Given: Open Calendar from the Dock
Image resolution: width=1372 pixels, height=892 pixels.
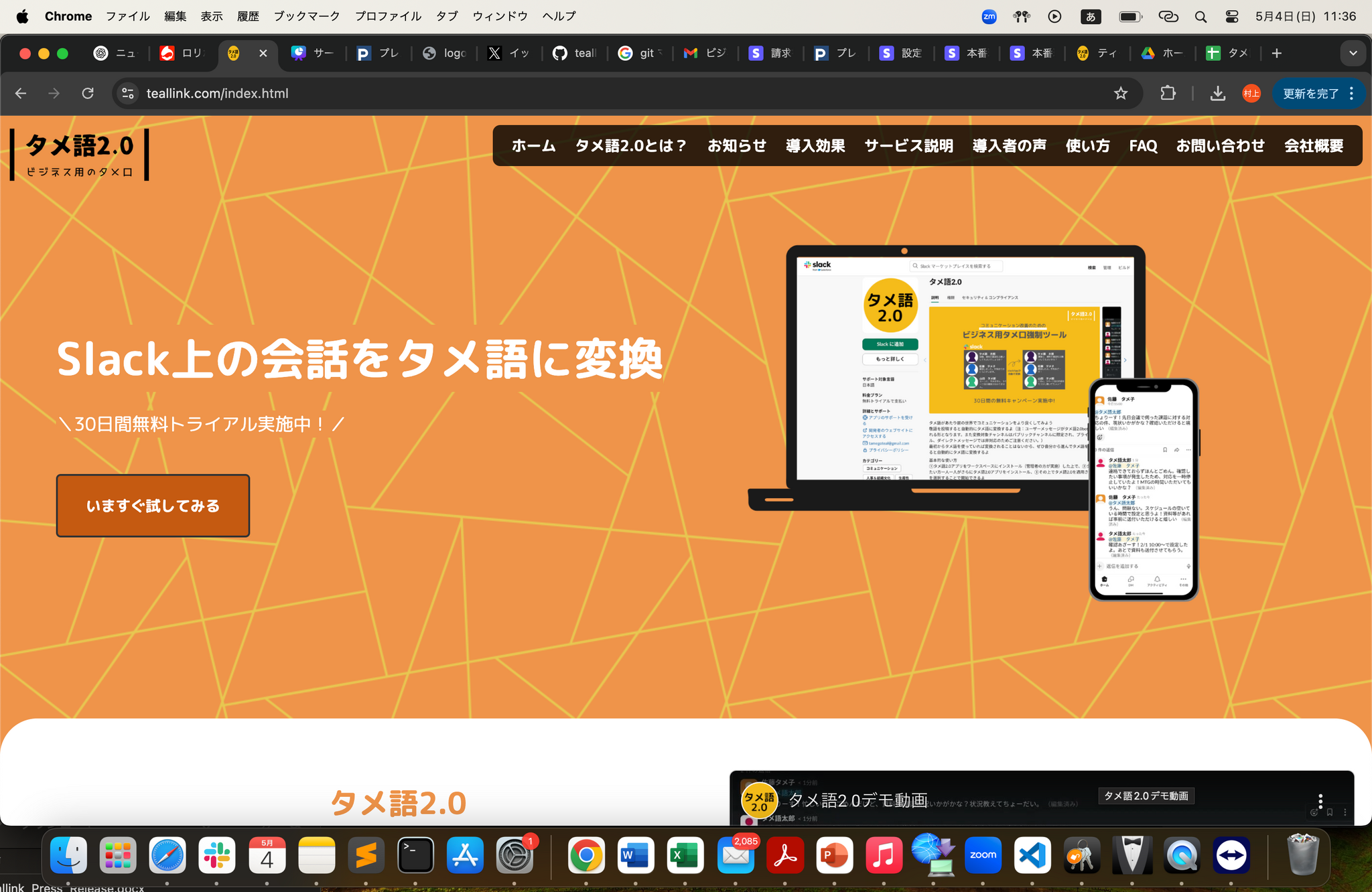Looking at the screenshot, I should pos(267,855).
